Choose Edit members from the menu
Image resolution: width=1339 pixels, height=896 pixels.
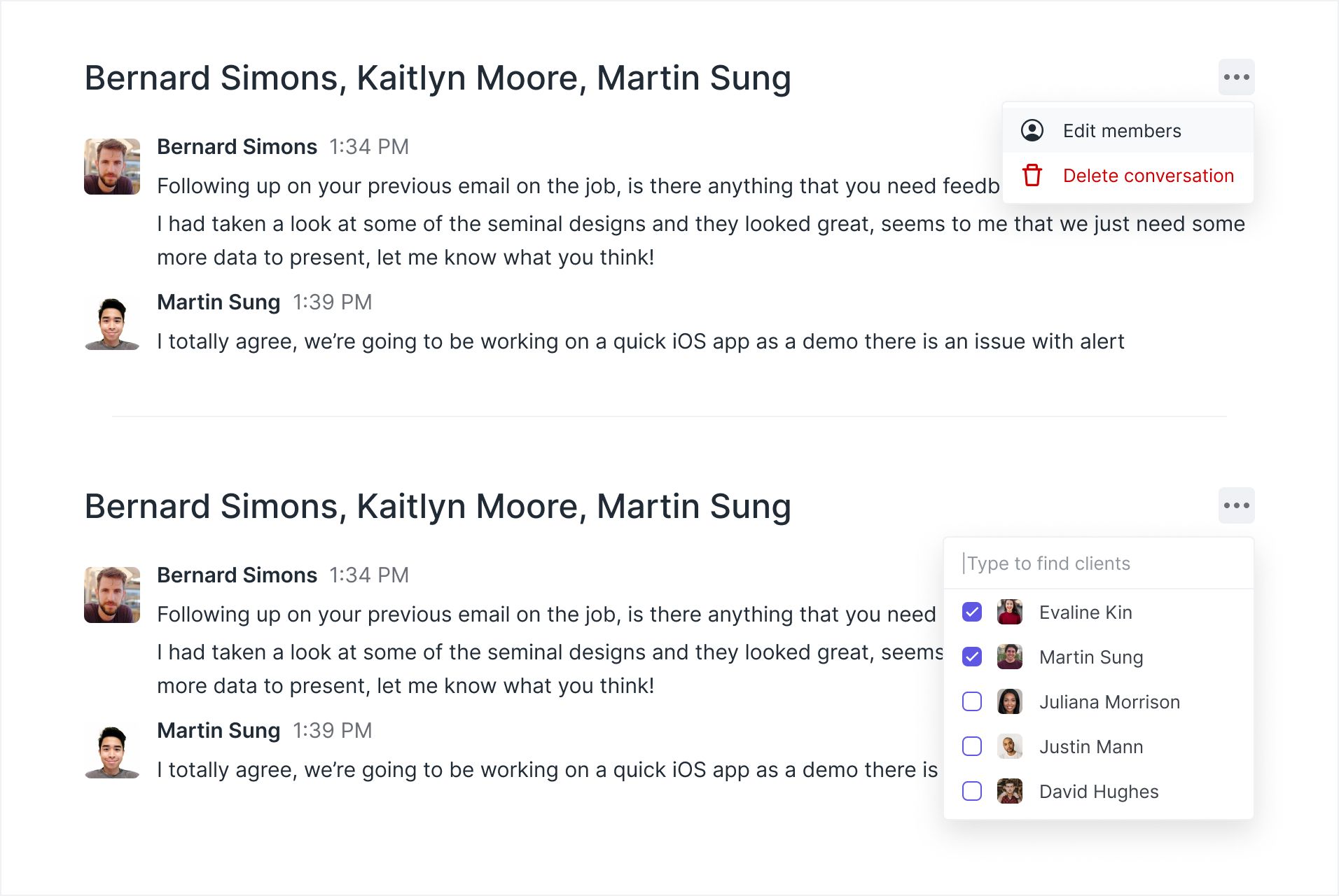[1128, 131]
